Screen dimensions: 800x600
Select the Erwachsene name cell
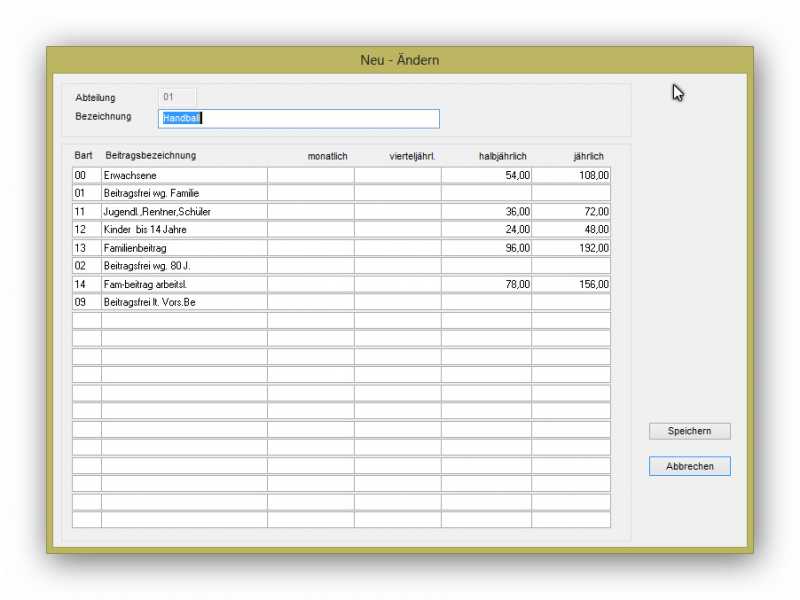click(x=184, y=175)
